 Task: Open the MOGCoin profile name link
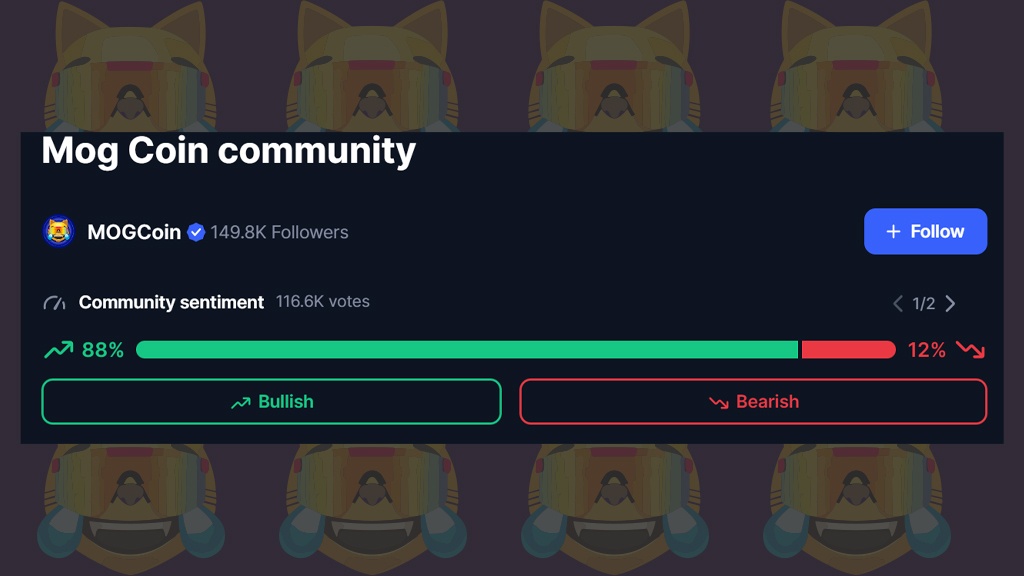(134, 232)
